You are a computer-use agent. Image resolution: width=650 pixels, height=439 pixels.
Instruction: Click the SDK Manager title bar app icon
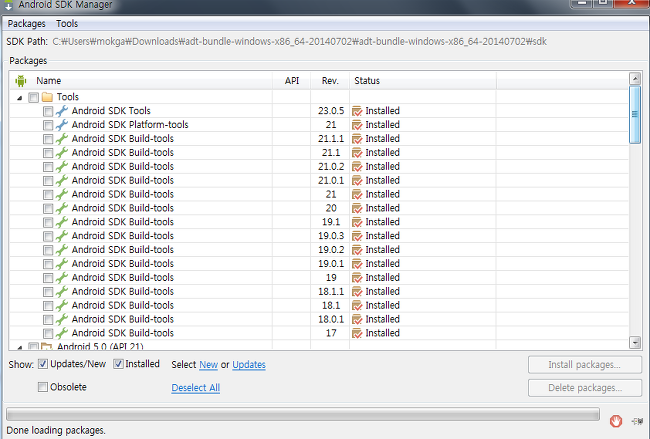coord(8,5)
